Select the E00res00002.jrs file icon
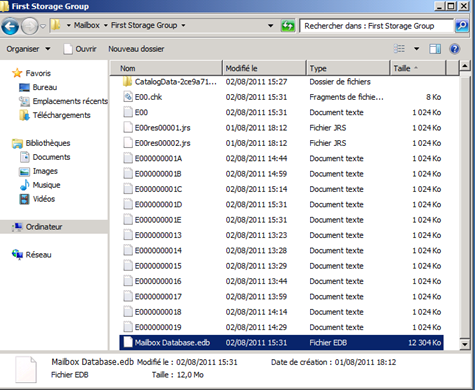This screenshot has height=390, width=475. pos(128,143)
